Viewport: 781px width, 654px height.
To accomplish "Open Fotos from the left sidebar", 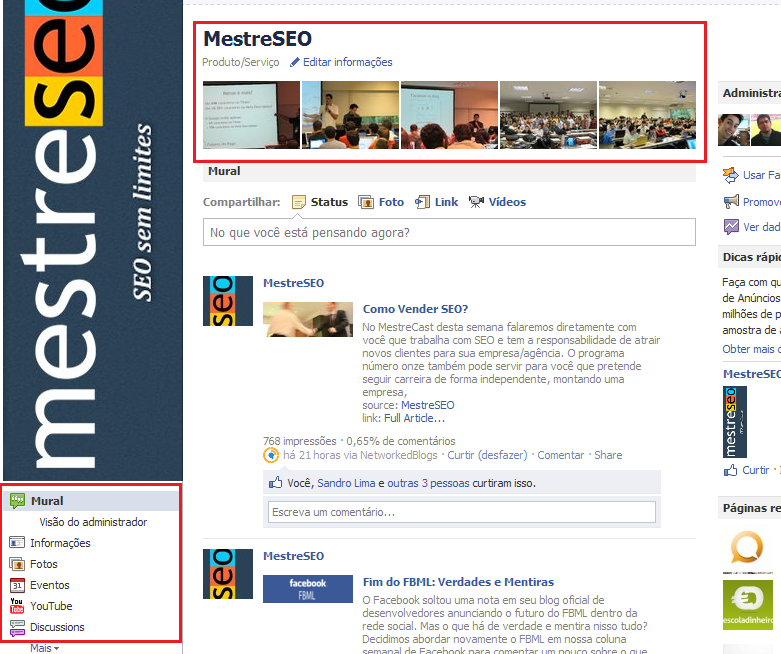I will (17, 564).
